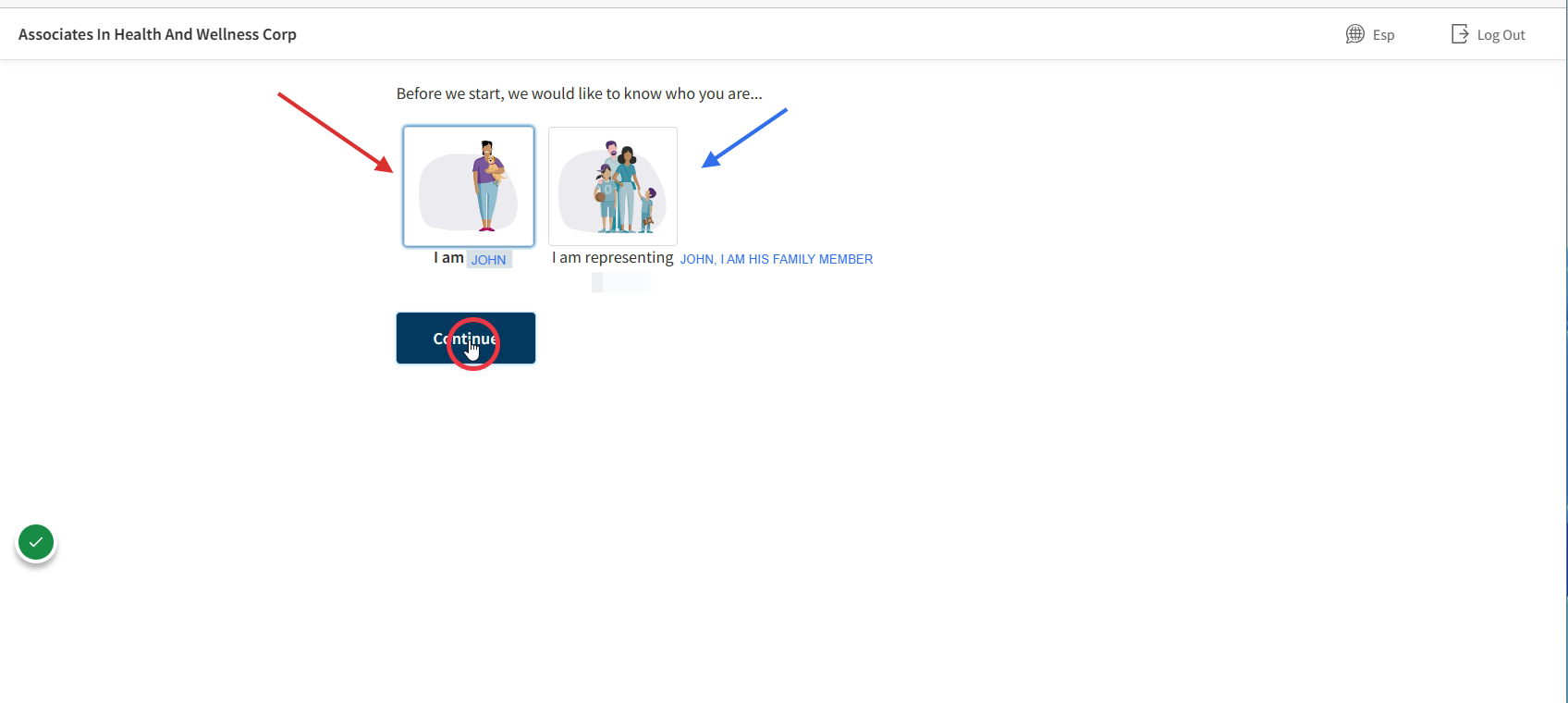This screenshot has height=703, width=1568.
Task: Click the 'Associates In Health And Wellness Corp' title
Action: (157, 34)
